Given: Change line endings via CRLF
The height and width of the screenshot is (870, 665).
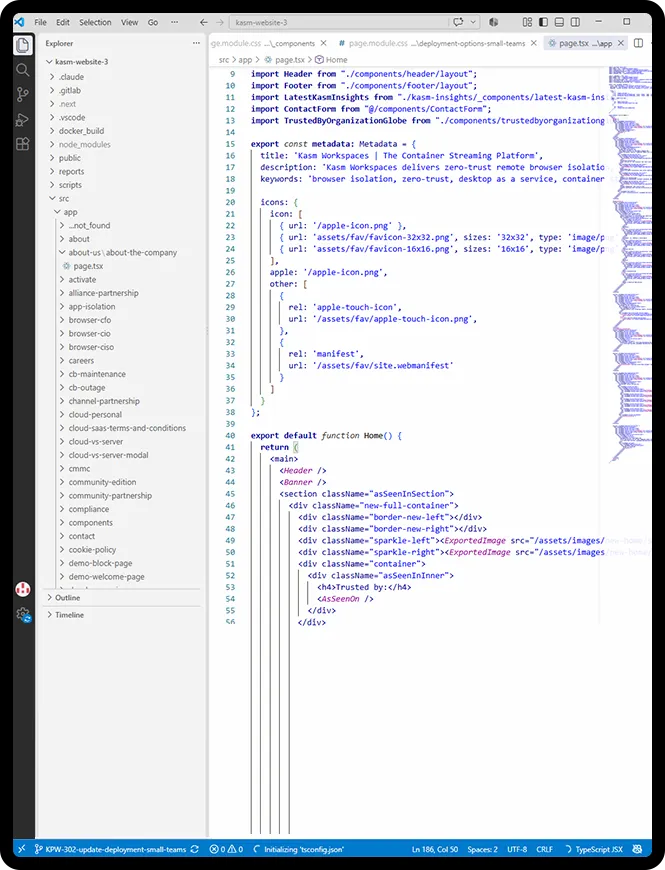Looking at the screenshot, I should [544, 849].
